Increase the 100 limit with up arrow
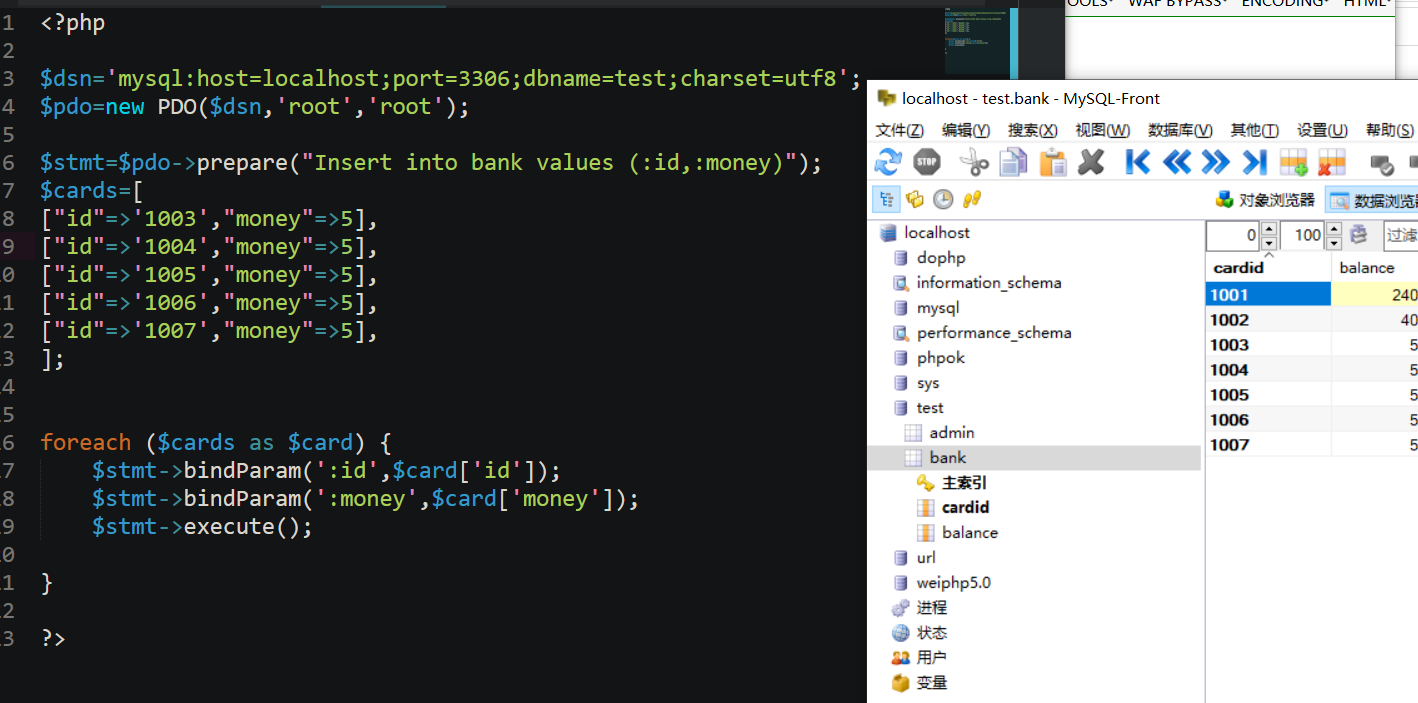Image resolution: width=1418 pixels, height=703 pixels. pos(1334,229)
